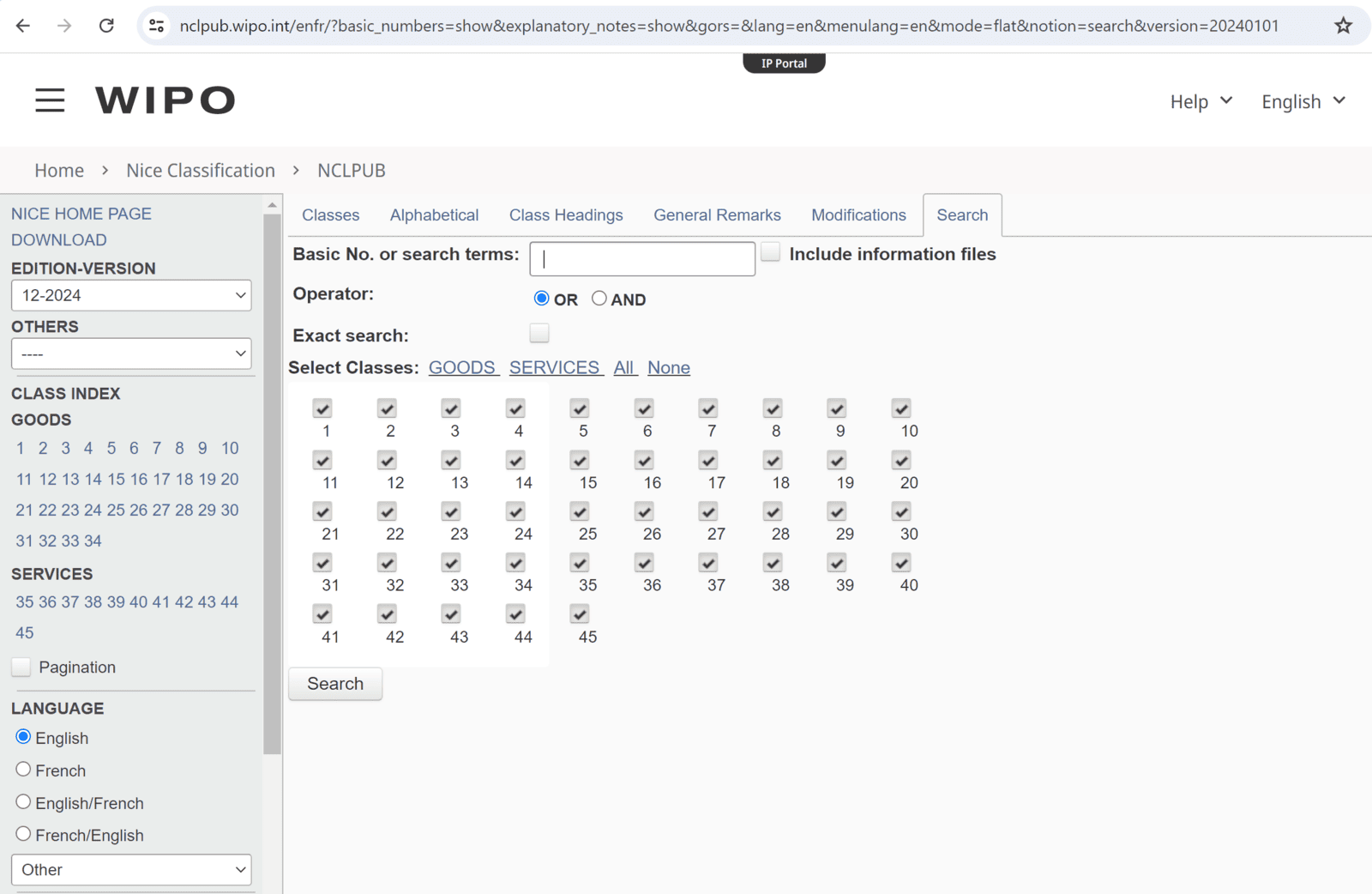Viewport: 1372px width, 894px height.
Task: Open the DOWNLOAD link in sidebar
Action: [59, 240]
